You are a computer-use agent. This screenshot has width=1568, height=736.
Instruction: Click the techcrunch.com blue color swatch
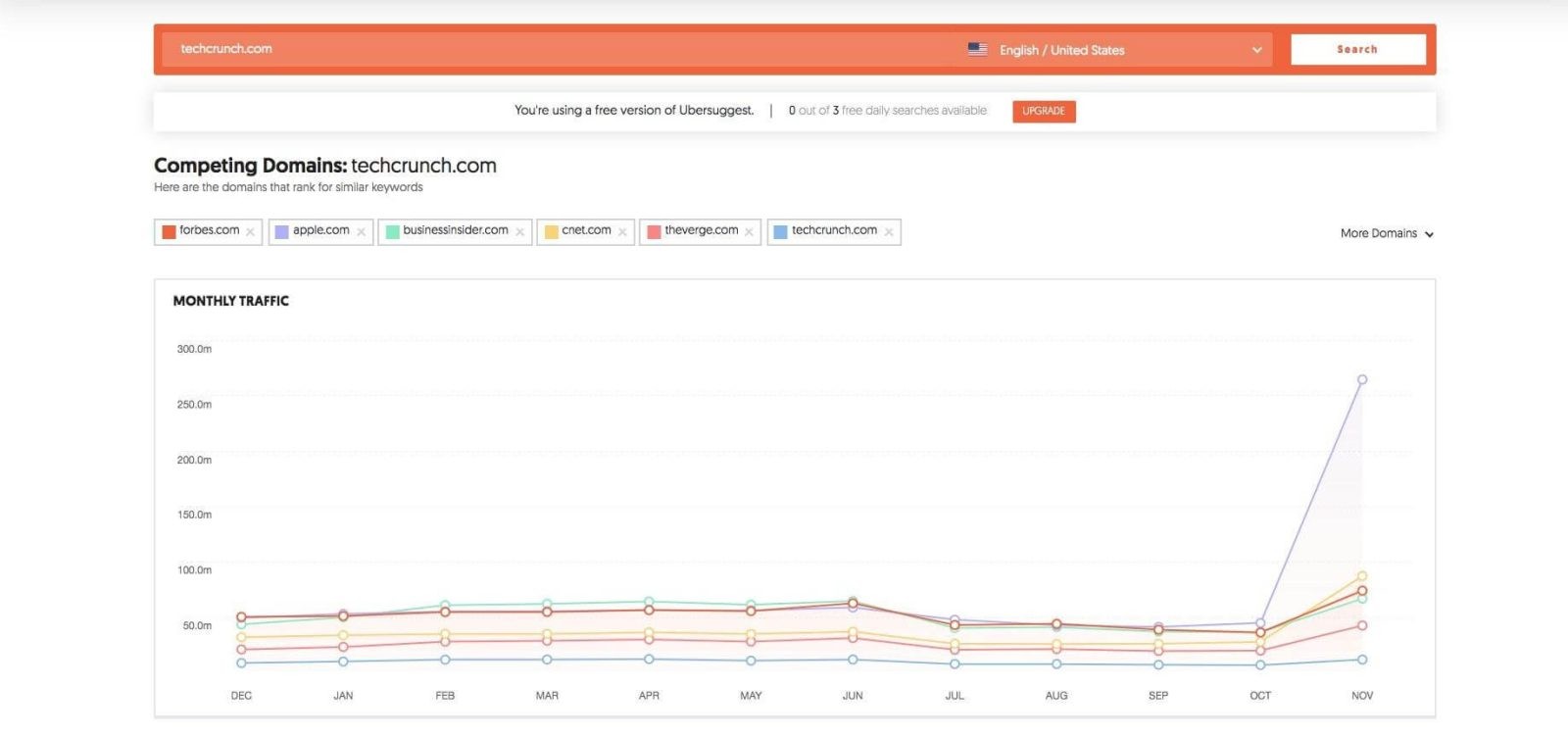tap(781, 231)
